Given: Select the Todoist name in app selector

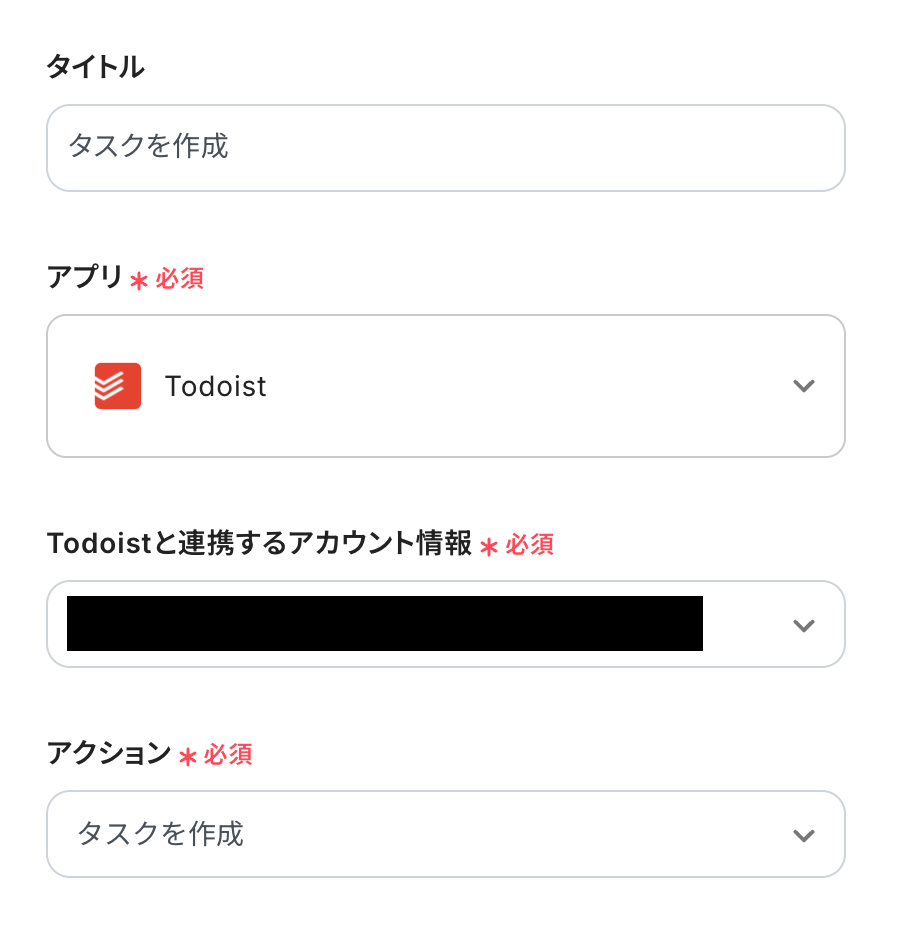Looking at the screenshot, I should [x=216, y=387].
